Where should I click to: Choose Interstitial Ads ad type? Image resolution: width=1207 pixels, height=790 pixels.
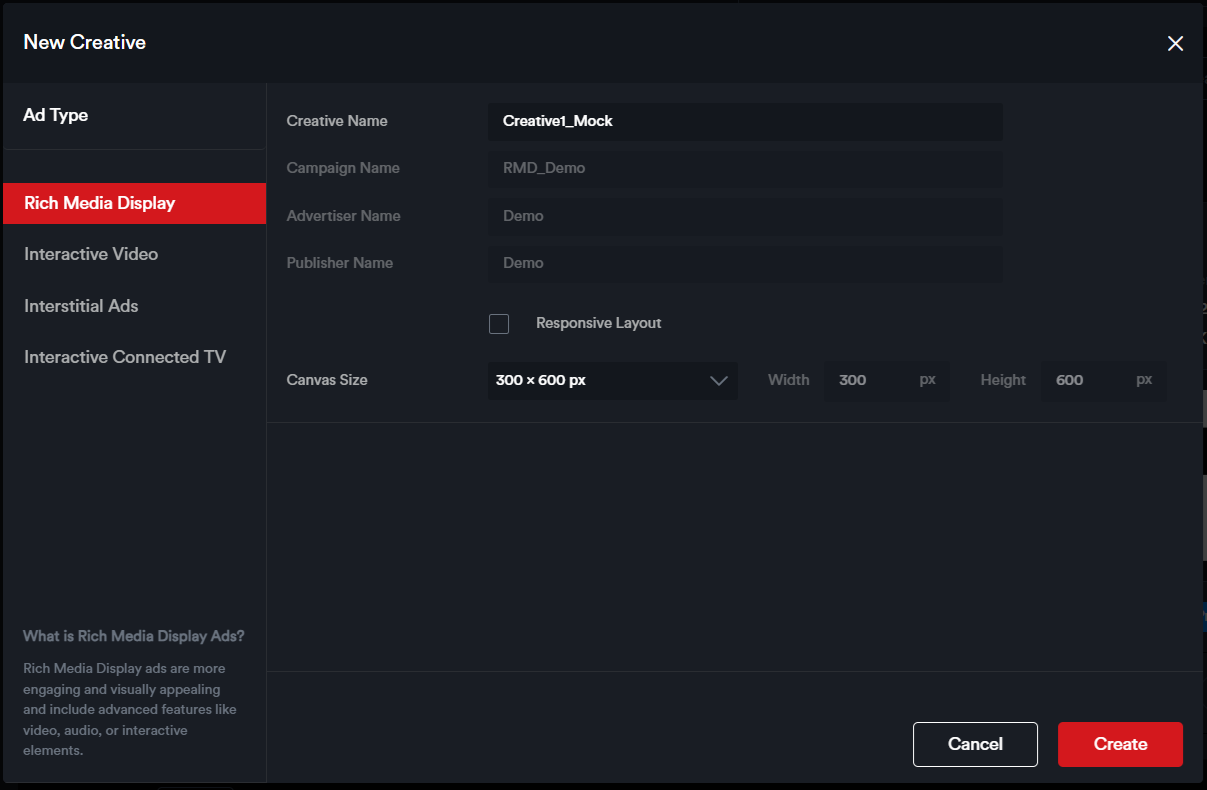click(x=81, y=306)
